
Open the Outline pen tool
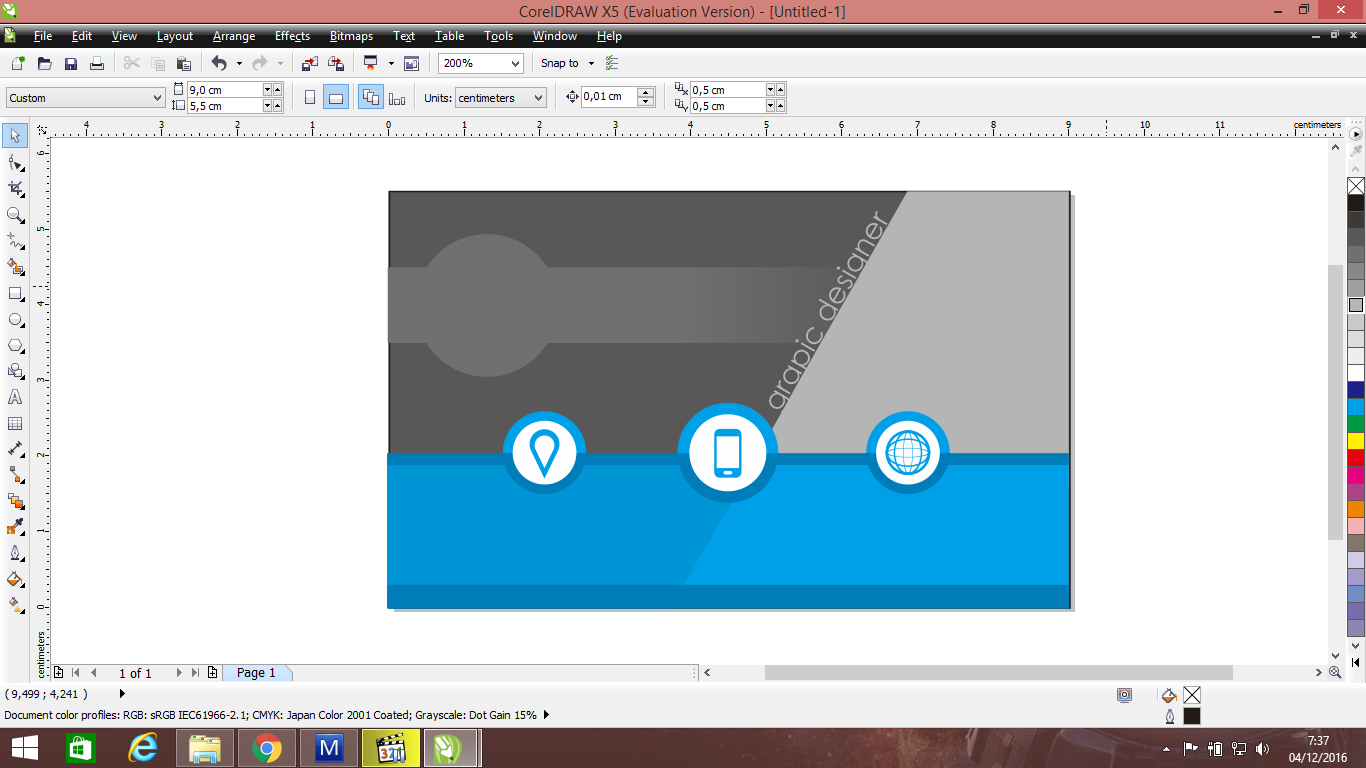pos(15,553)
